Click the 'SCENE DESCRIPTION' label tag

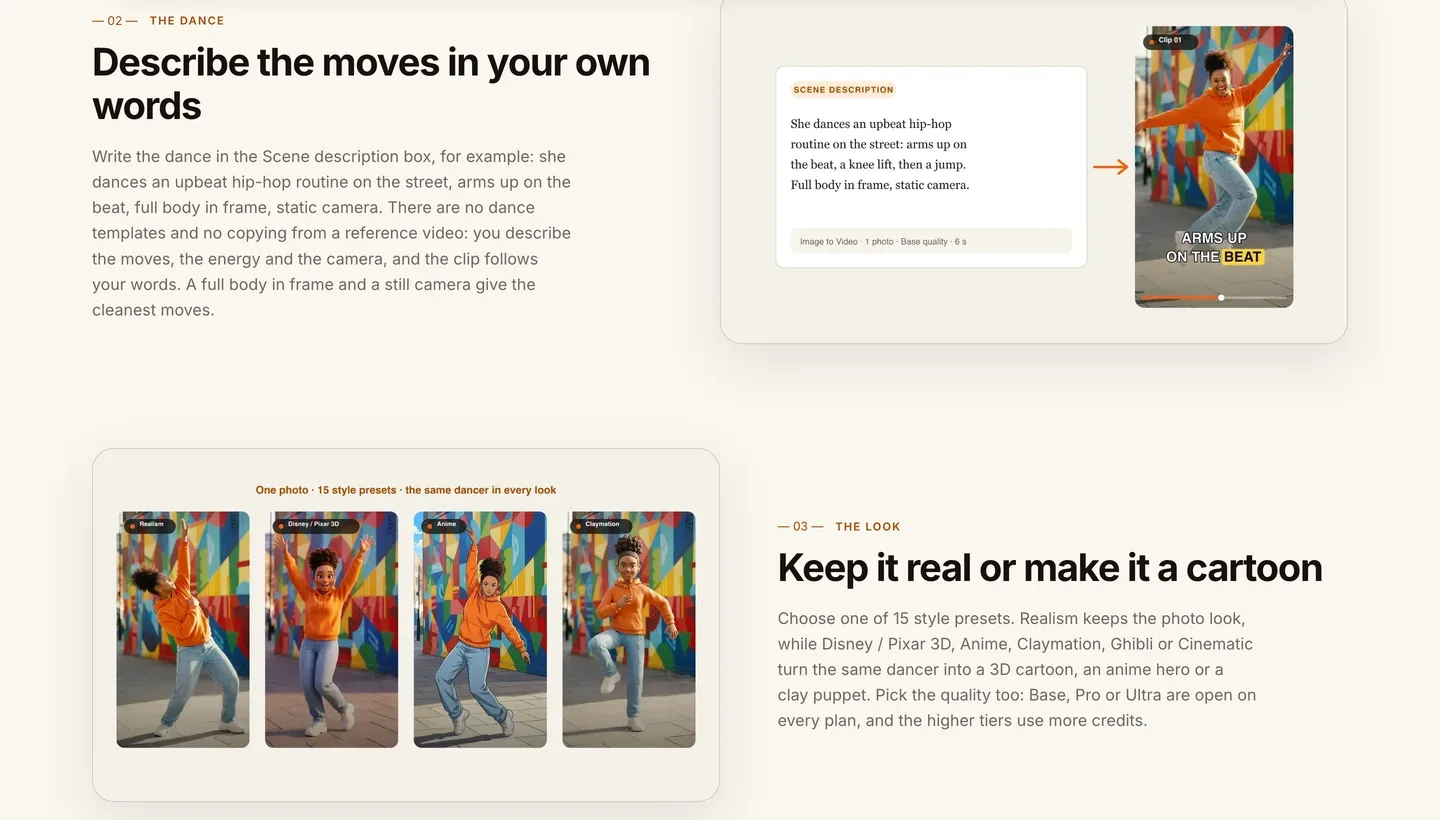843,90
